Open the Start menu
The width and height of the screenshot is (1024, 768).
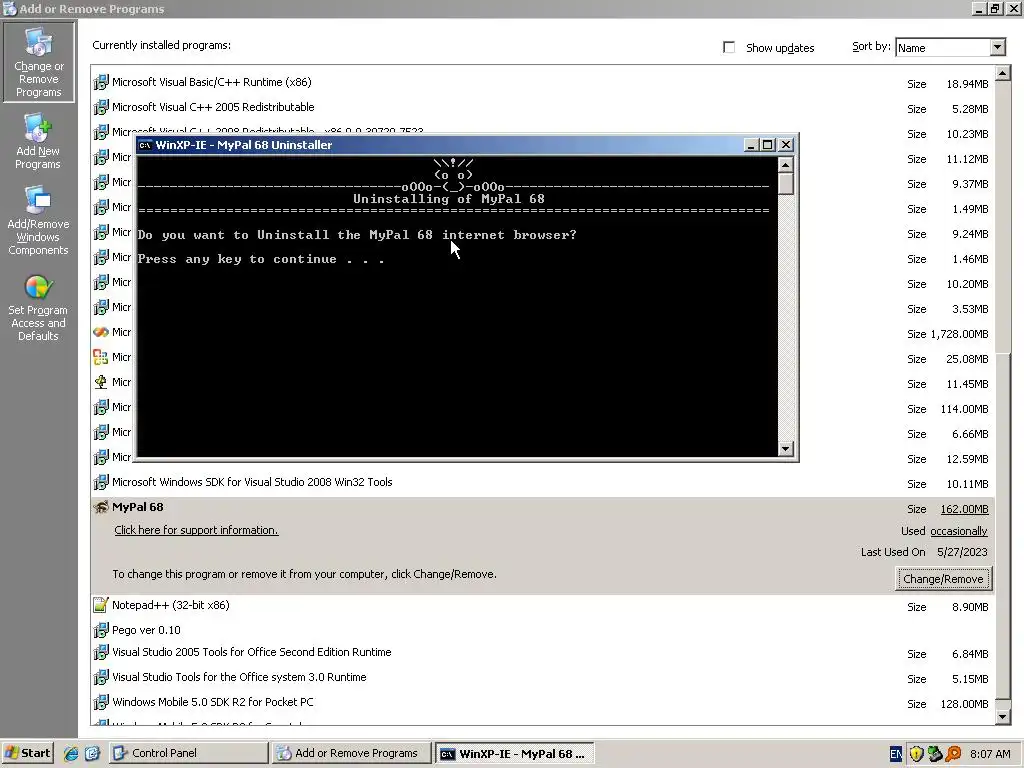click(27, 753)
